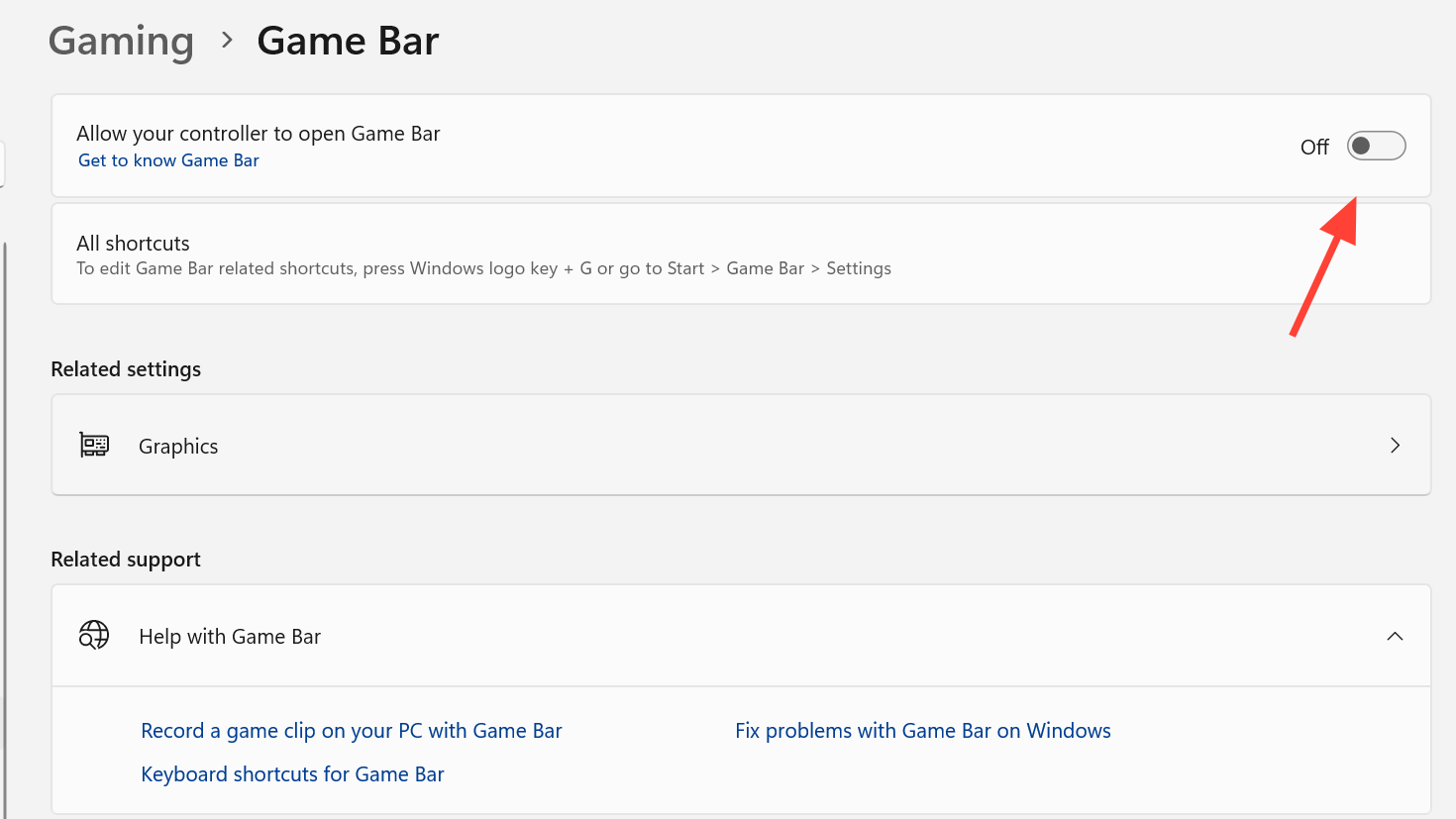This screenshot has width=1456, height=819.
Task: Go back to Gaming breadcrumb
Action: pos(121,42)
